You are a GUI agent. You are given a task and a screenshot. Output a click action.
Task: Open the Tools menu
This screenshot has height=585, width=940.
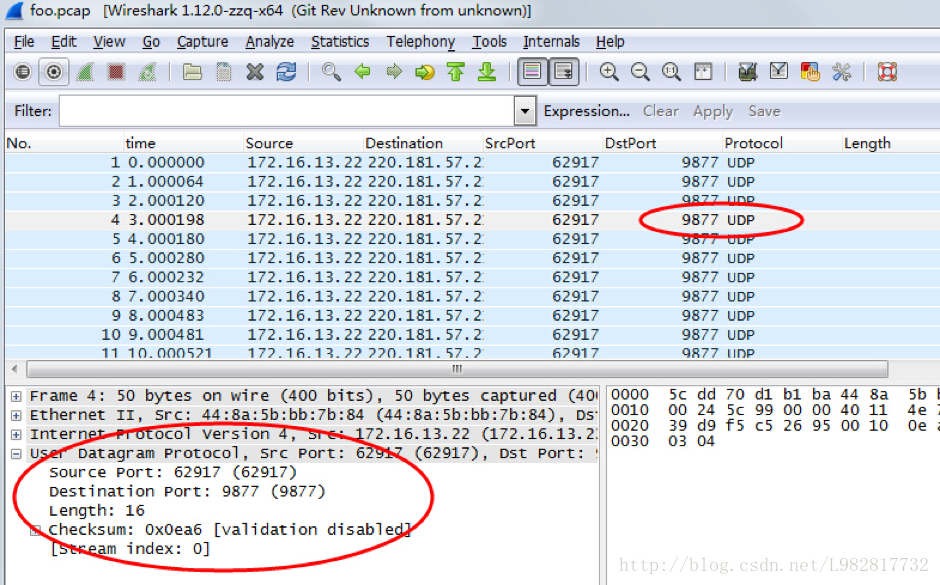pos(489,41)
